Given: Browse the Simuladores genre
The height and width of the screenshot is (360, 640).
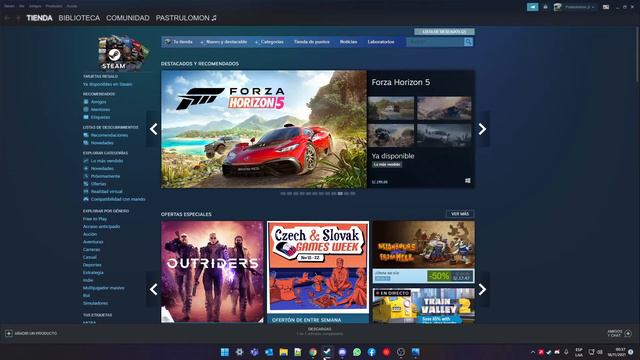Looking at the screenshot, I should point(96,303).
